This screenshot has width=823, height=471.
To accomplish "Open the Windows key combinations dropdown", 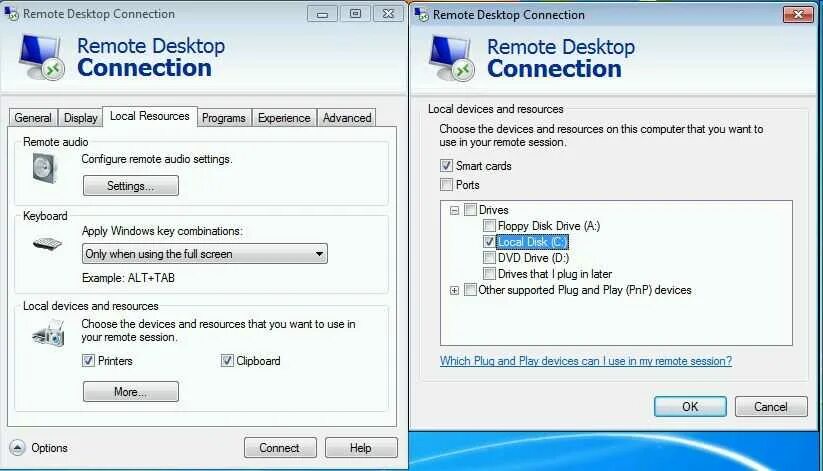I will 205,254.
